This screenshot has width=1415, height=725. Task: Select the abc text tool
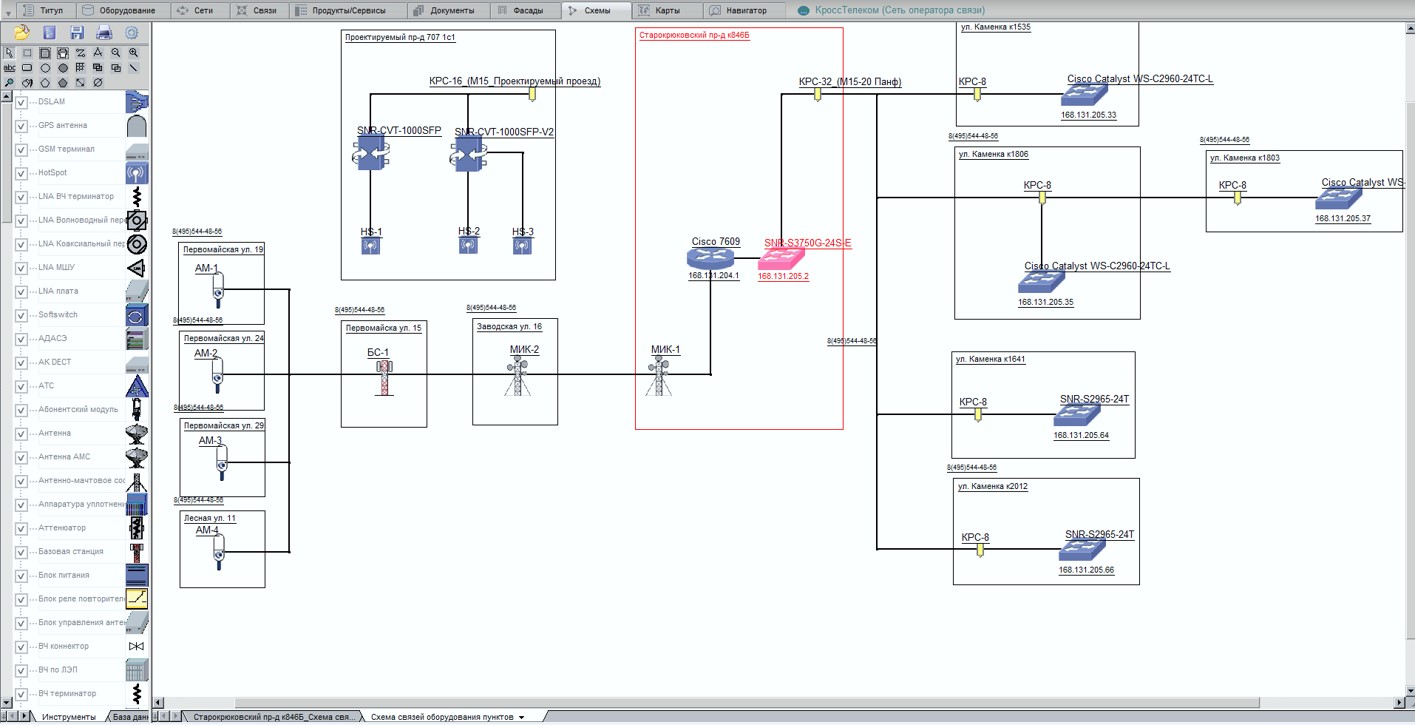pyautogui.click(x=9, y=68)
